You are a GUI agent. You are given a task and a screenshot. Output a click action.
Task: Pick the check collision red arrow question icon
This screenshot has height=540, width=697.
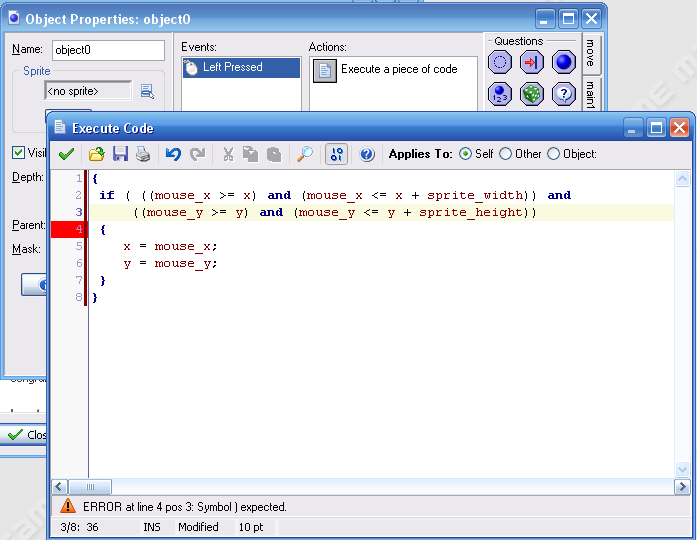pyautogui.click(x=532, y=62)
